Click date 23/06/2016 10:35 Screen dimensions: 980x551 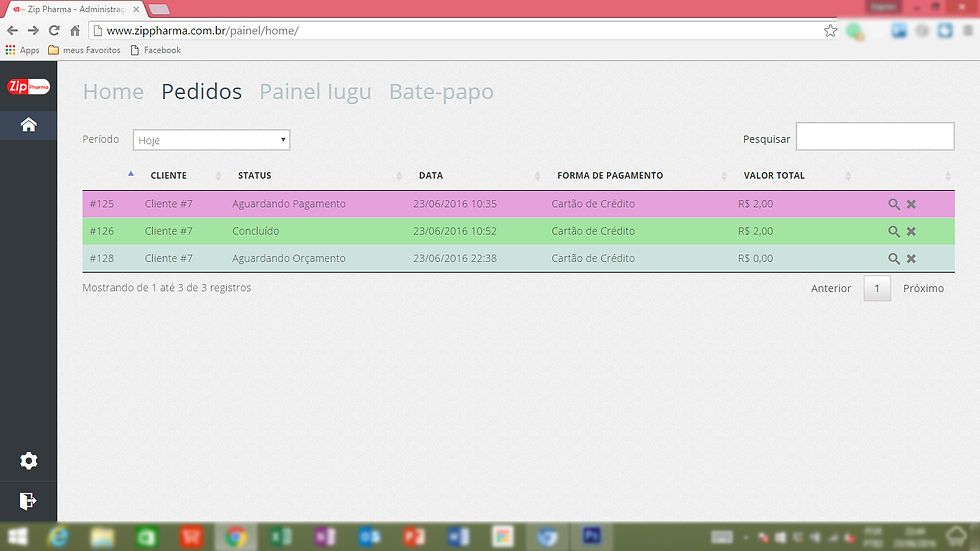455,204
